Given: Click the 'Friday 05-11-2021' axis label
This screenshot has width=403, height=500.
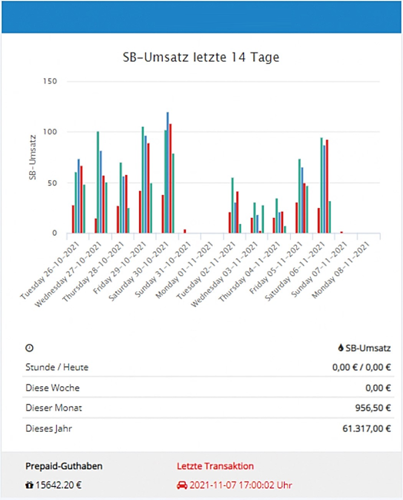Looking at the screenshot, I should [x=276, y=268].
